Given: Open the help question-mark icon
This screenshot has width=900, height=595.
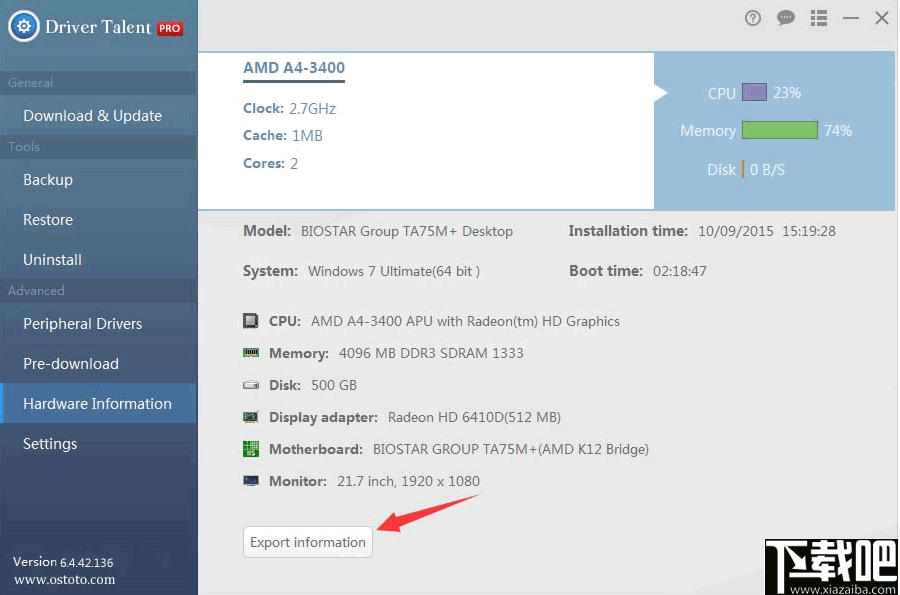Looking at the screenshot, I should point(752,18).
